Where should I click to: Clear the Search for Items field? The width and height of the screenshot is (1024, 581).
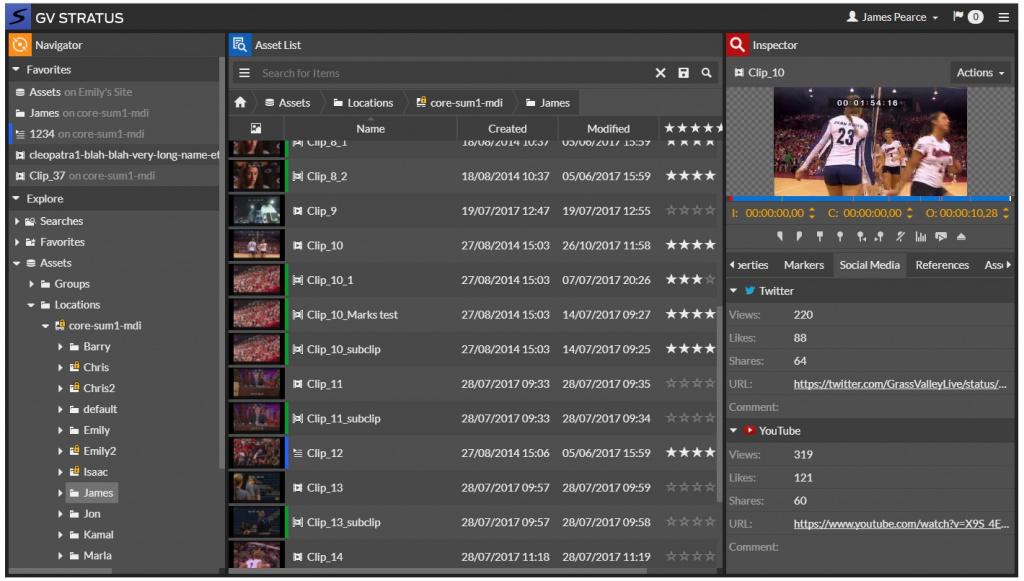[x=660, y=73]
